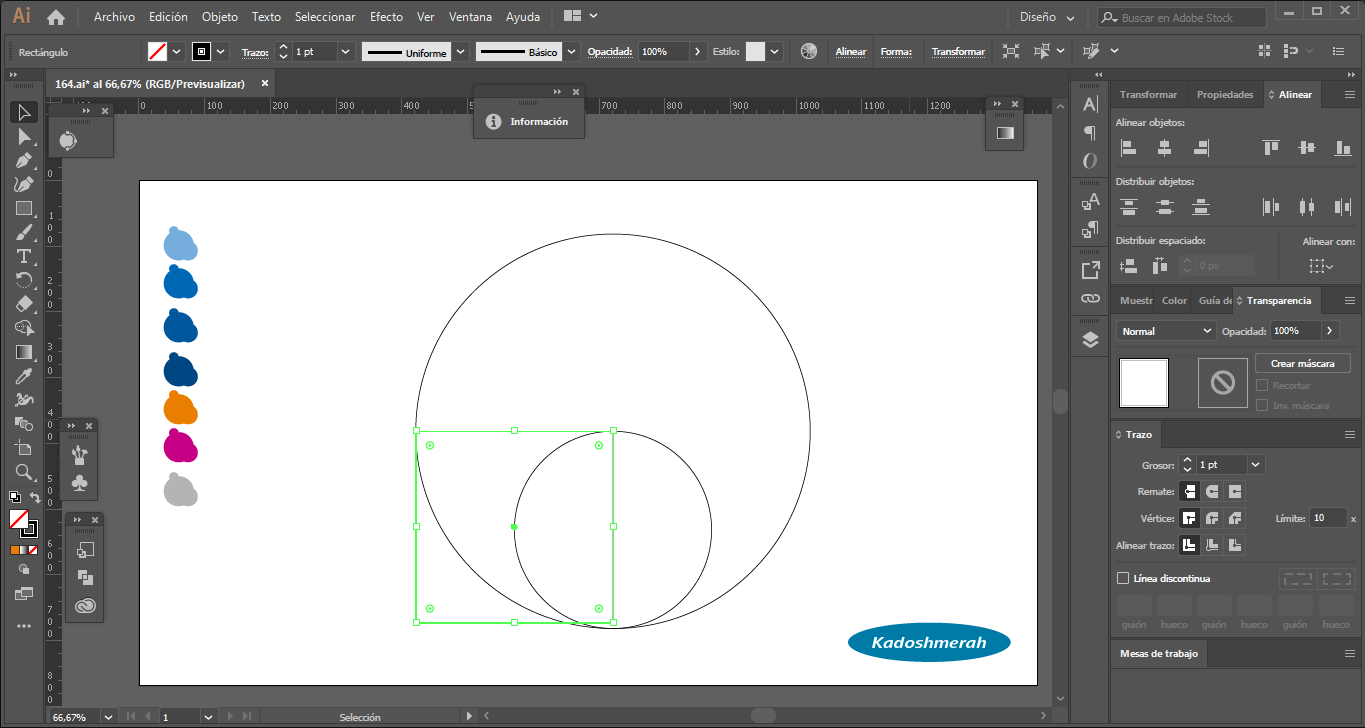The height and width of the screenshot is (728, 1365).
Task: Expand the transparency opacity arrow
Action: pyautogui.click(x=1330, y=331)
